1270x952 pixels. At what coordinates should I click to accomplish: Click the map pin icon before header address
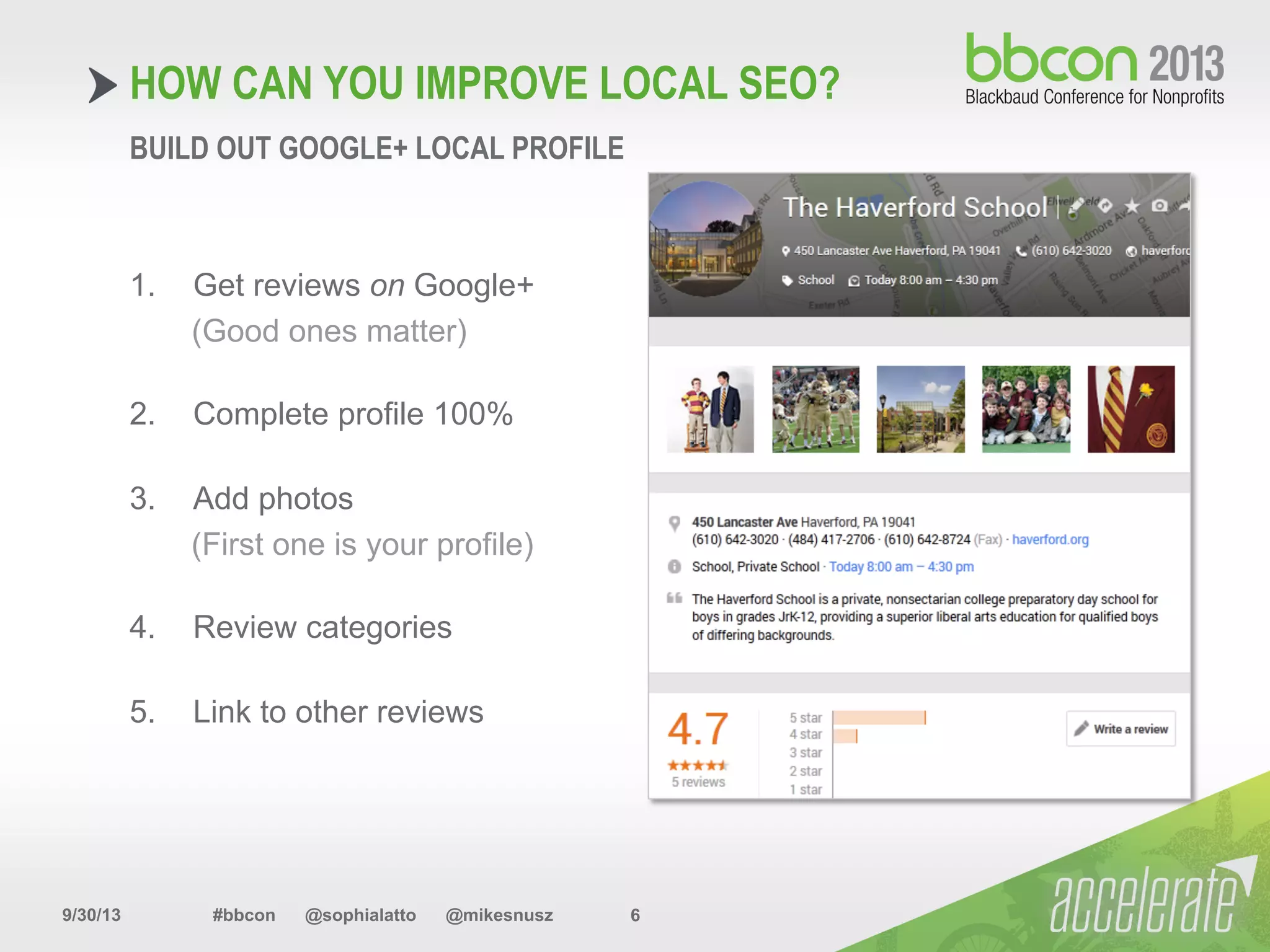(x=786, y=251)
